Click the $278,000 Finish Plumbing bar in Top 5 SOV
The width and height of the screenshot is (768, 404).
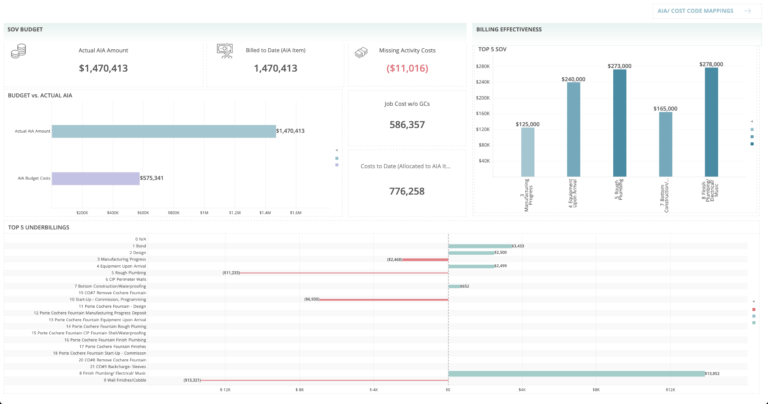[x=710, y=119]
